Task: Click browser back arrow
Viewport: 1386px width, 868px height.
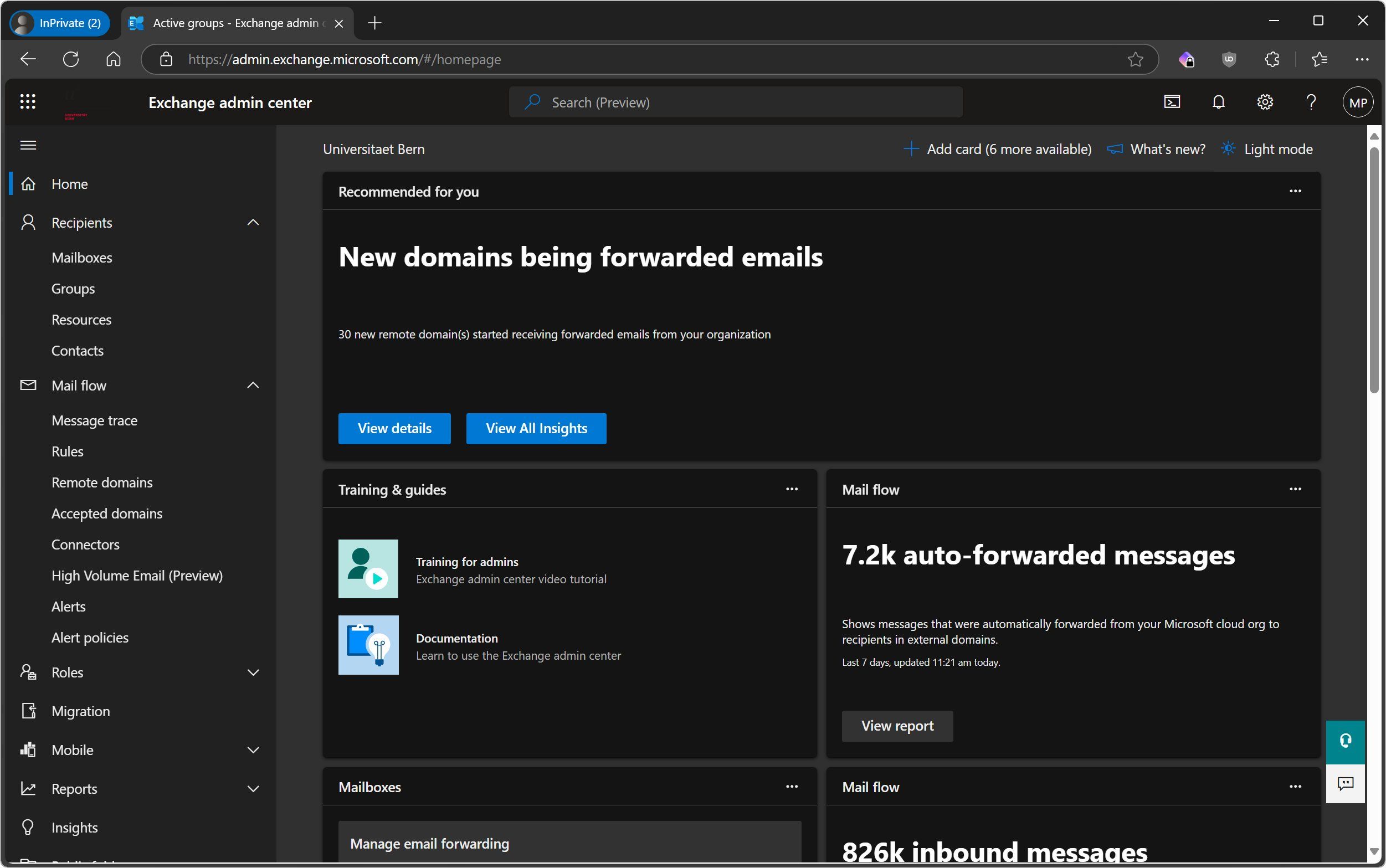Action: (x=28, y=59)
